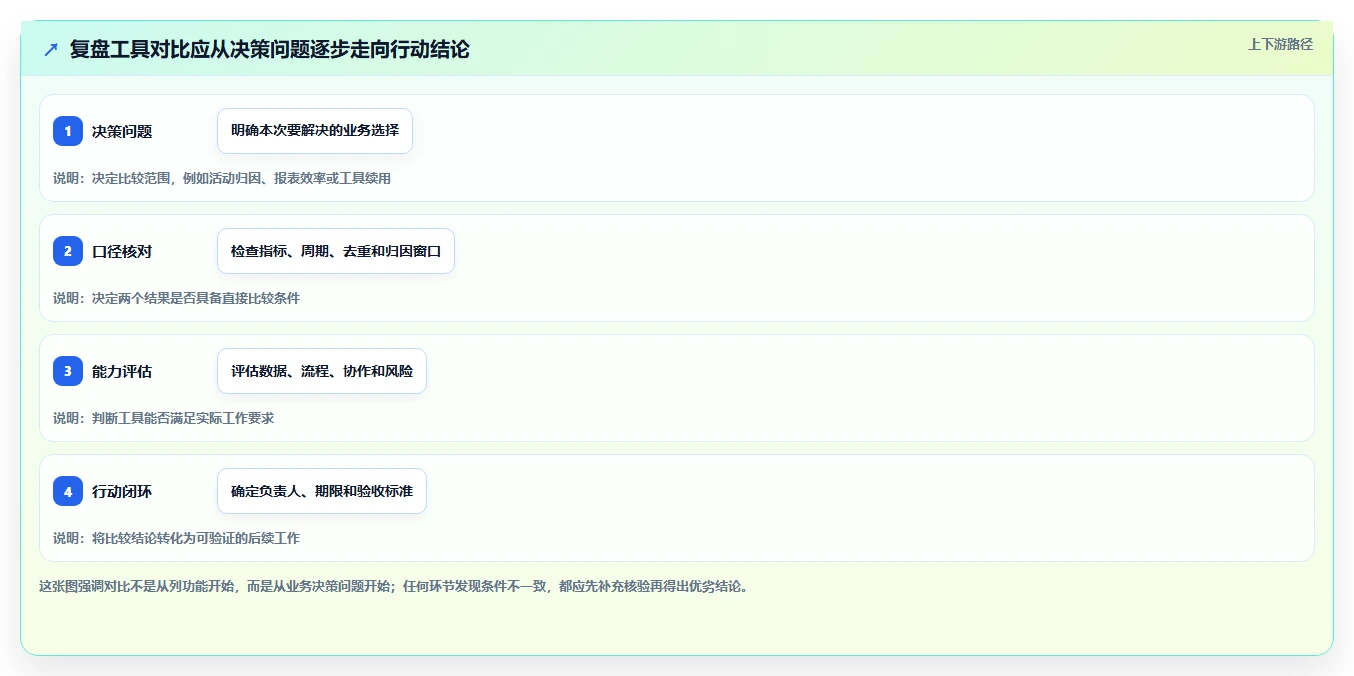Click the note 说明：决定两个结果是否具备直接比较条件
The width and height of the screenshot is (1354, 676).
click(x=176, y=298)
